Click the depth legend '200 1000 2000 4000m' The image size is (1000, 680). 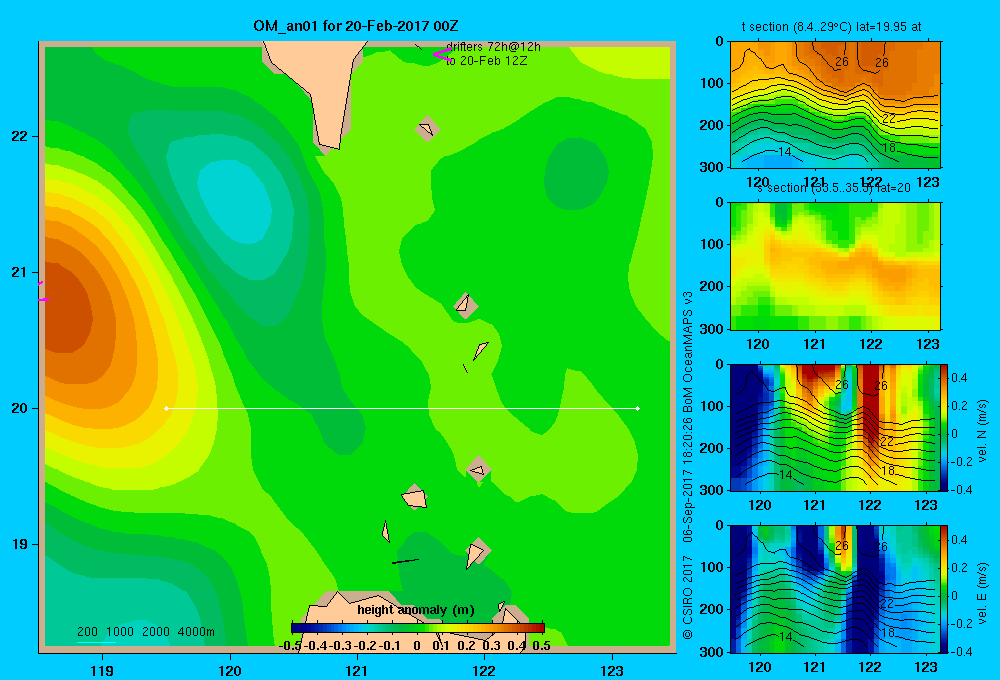click(x=145, y=632)
